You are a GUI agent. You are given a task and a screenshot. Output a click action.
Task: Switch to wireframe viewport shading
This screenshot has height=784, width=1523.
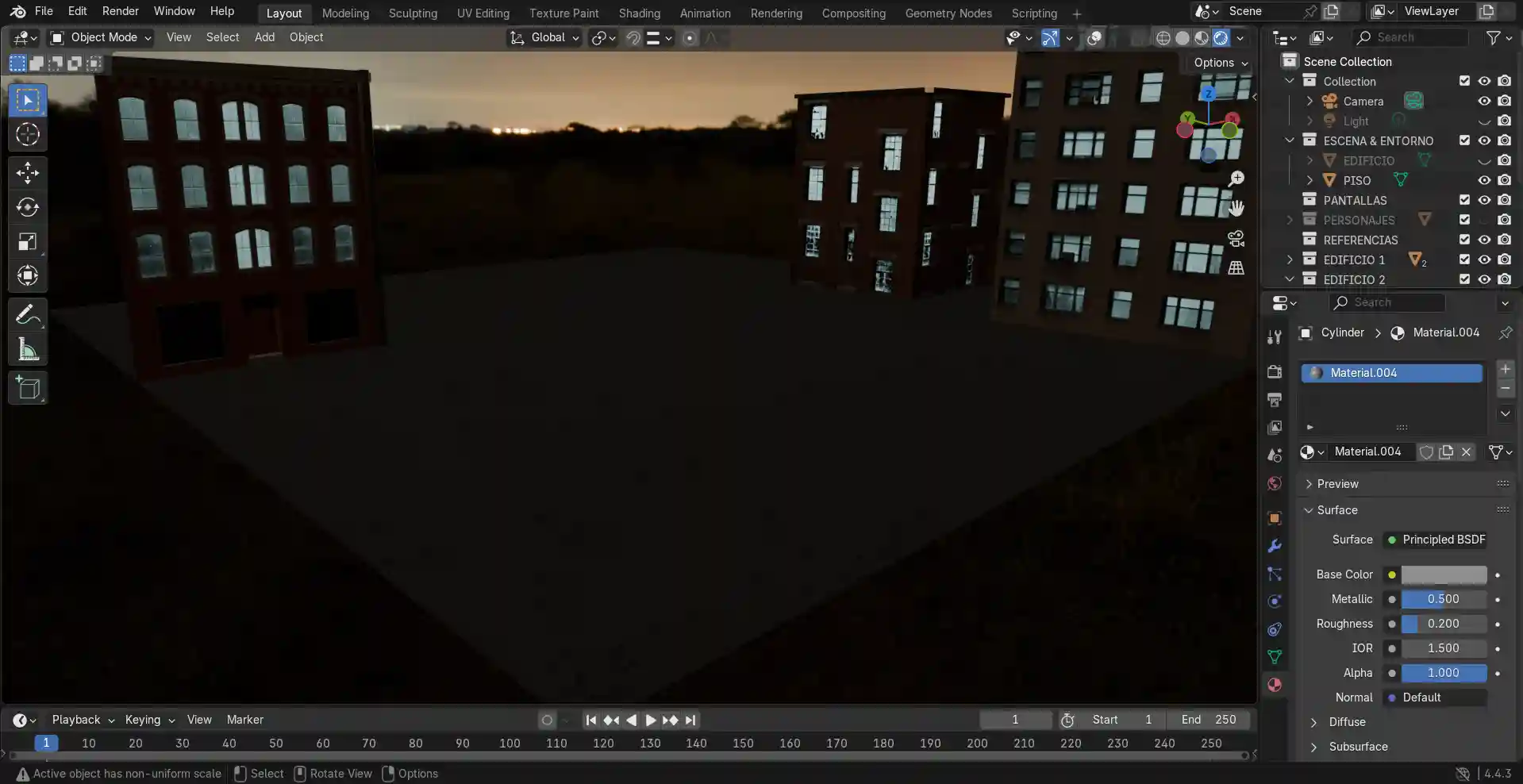pyautogui.click(x=1163, y=37)
